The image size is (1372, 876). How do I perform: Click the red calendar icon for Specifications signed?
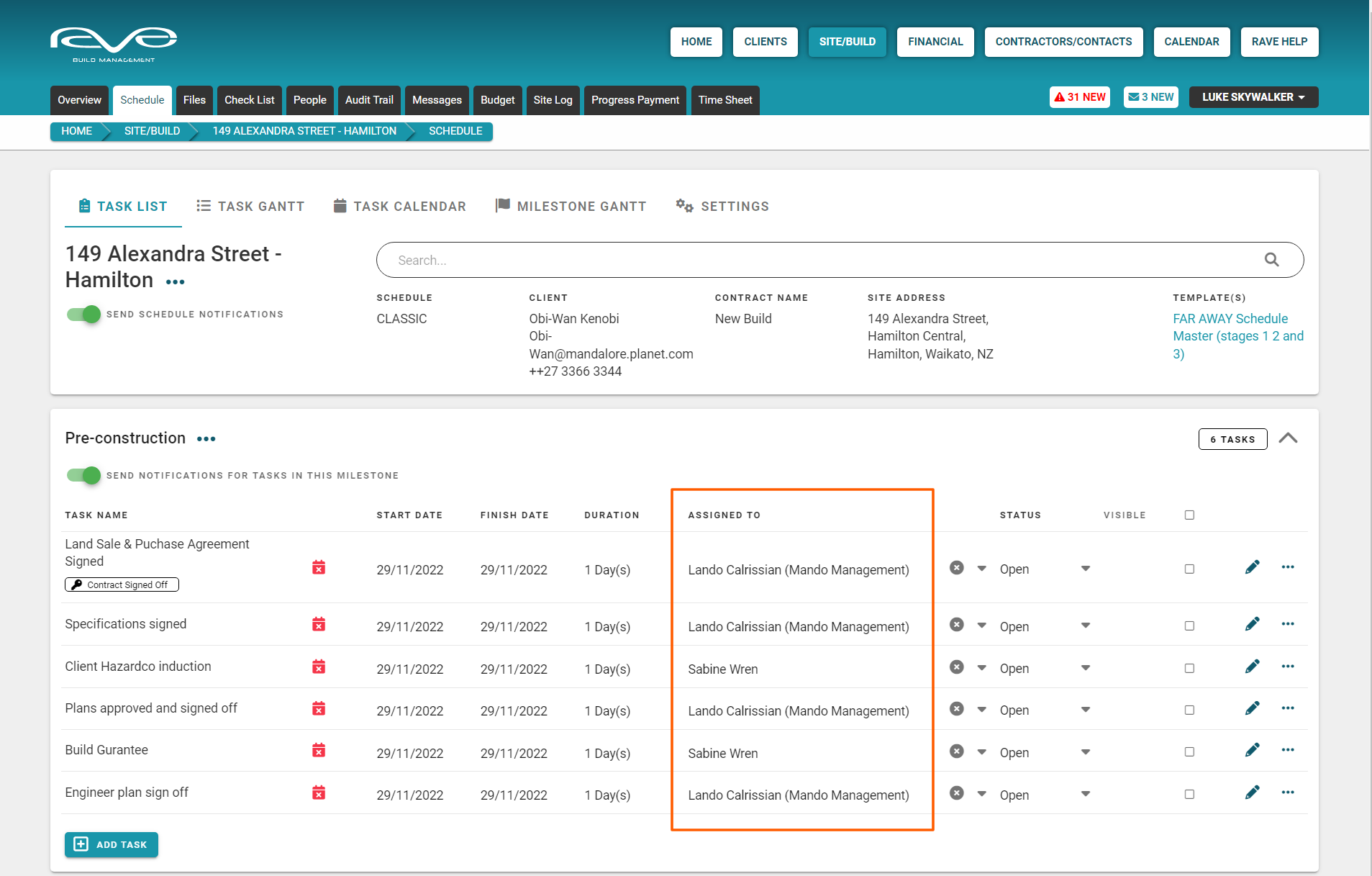coord(319,625)
